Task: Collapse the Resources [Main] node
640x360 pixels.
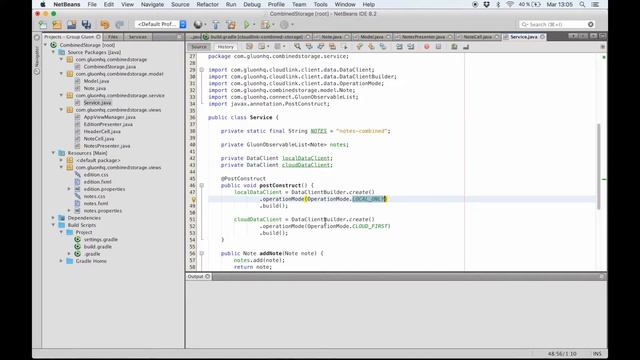Action: pyautogui.click(x=53, y=153)
